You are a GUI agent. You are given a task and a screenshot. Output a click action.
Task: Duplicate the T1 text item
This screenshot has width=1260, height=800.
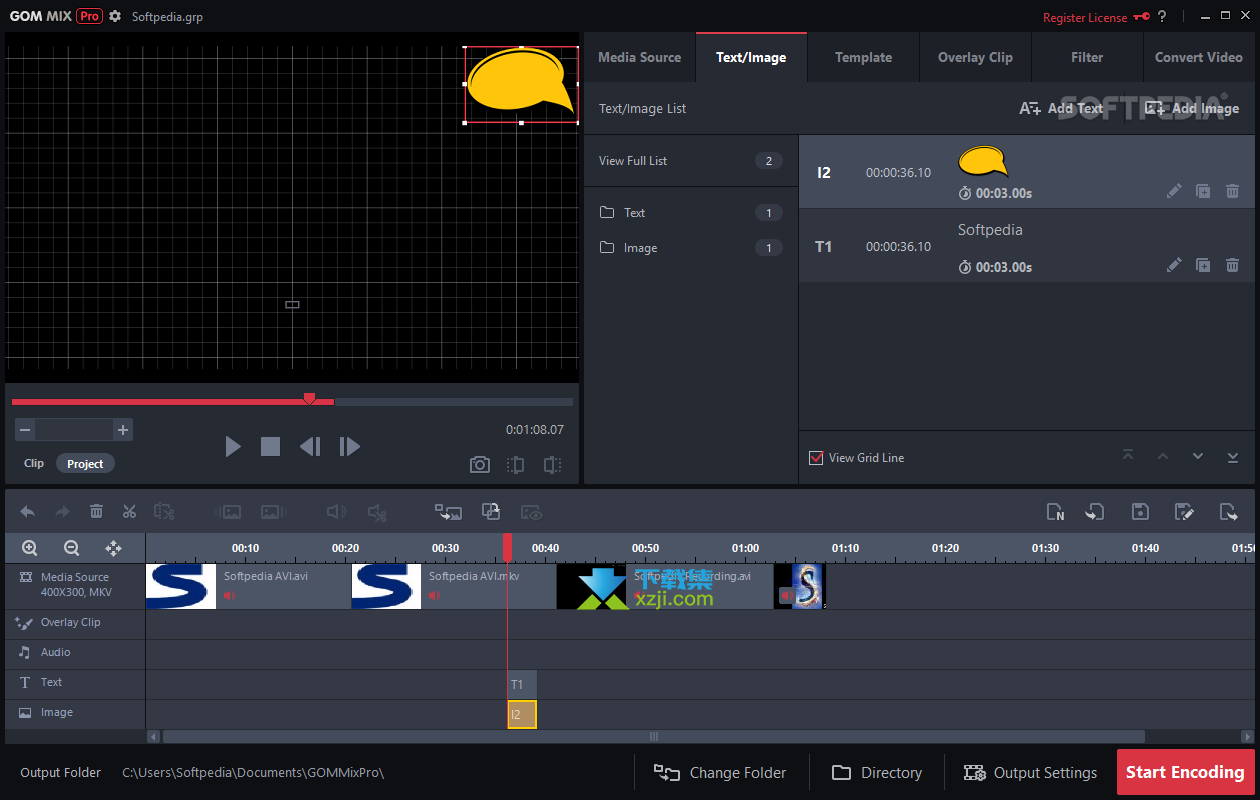click(1203, 265)
